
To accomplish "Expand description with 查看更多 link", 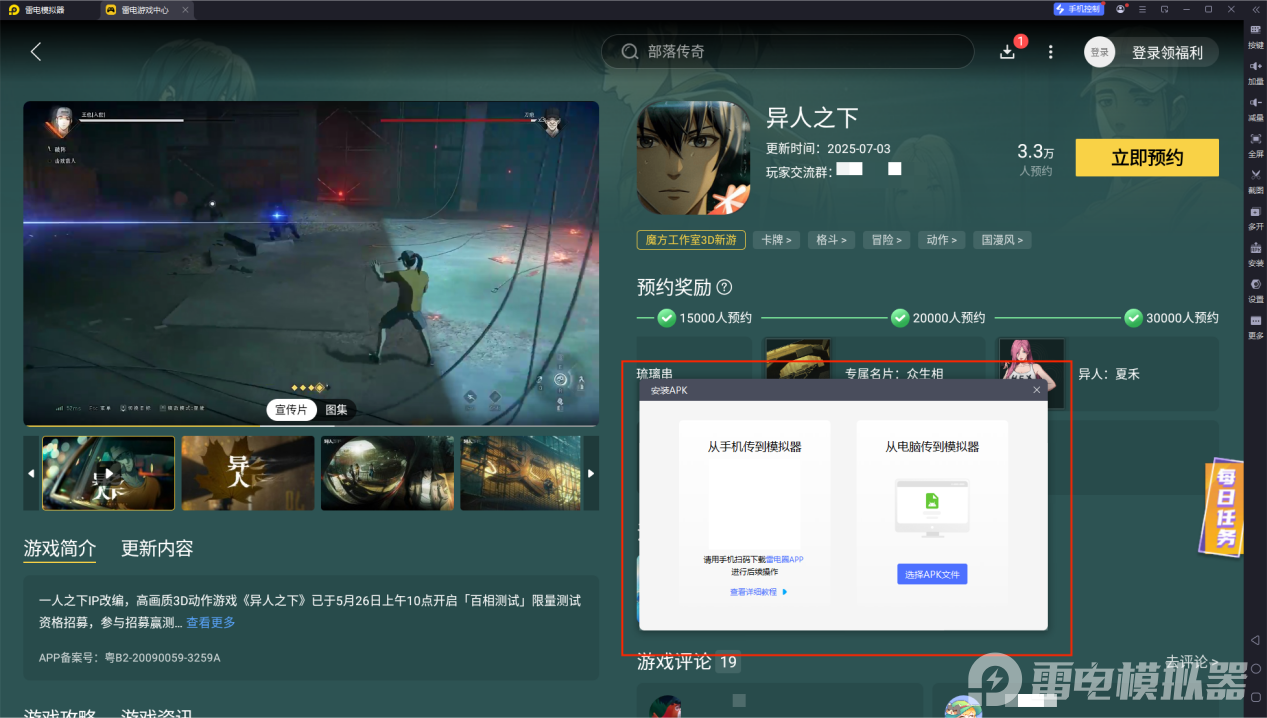I will coord(211,622).
